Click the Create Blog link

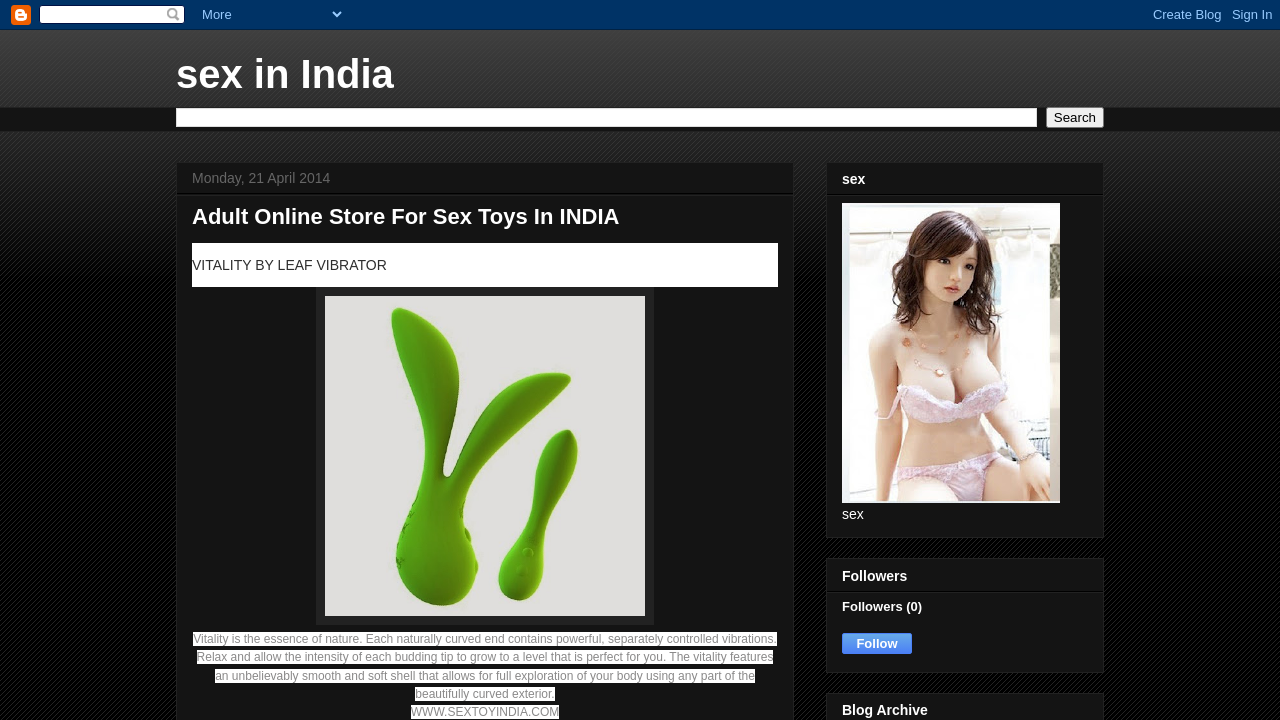(x=1187, y=14)
